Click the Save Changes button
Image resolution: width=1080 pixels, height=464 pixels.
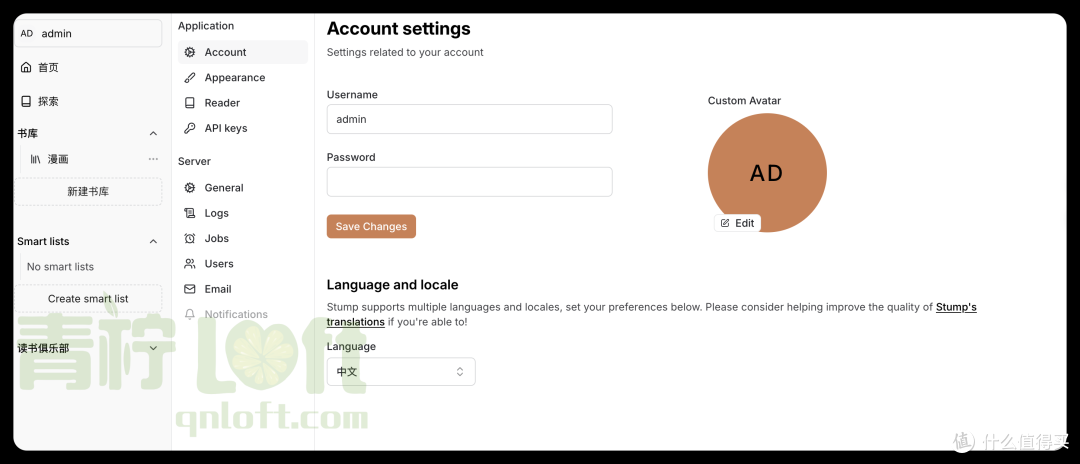[x=371, y=226]
